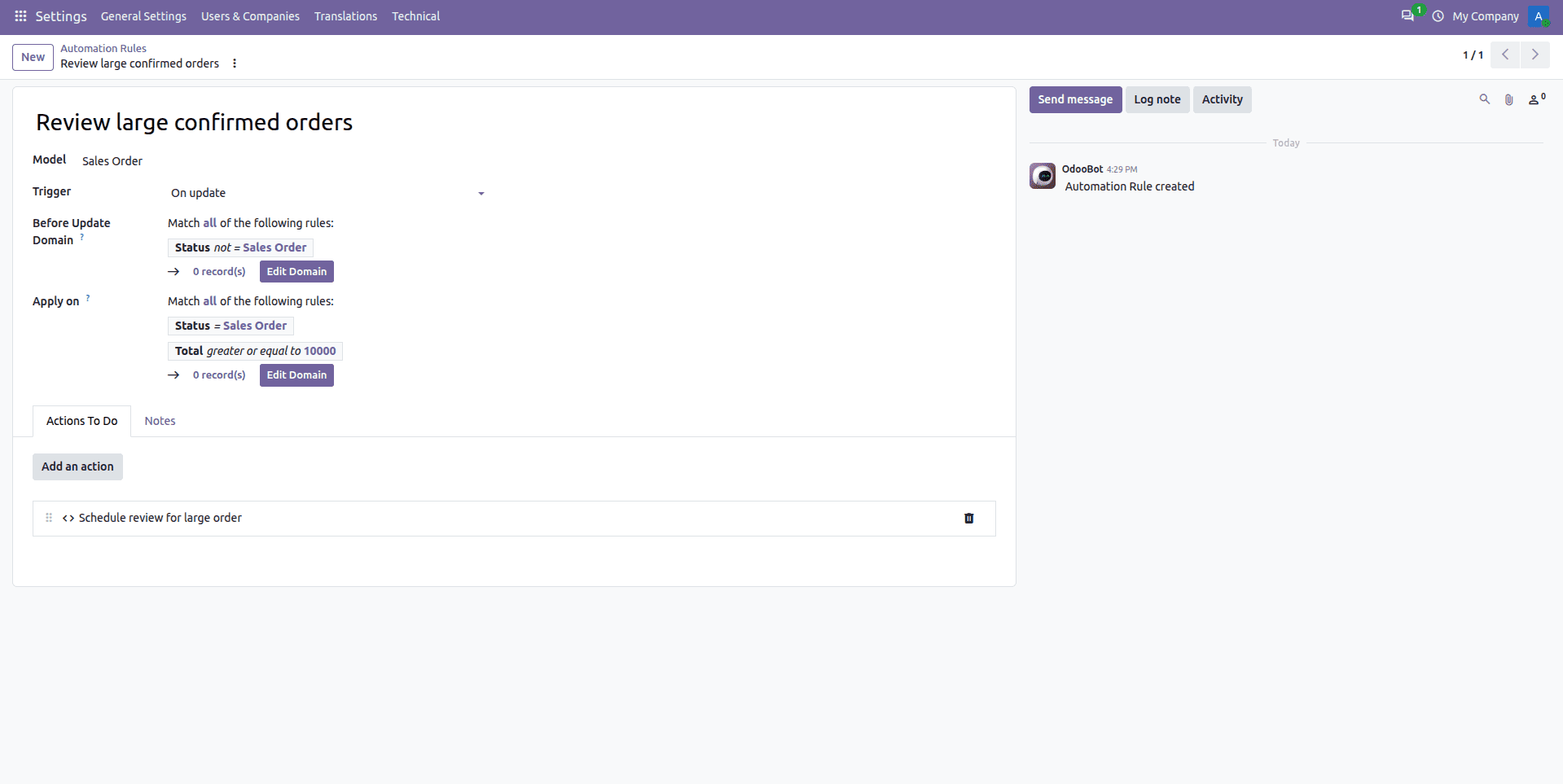The height and width of the screenshot is (784, 1563).
Task: Click Automation Rule created message
Action: [x=1130, y=186]
